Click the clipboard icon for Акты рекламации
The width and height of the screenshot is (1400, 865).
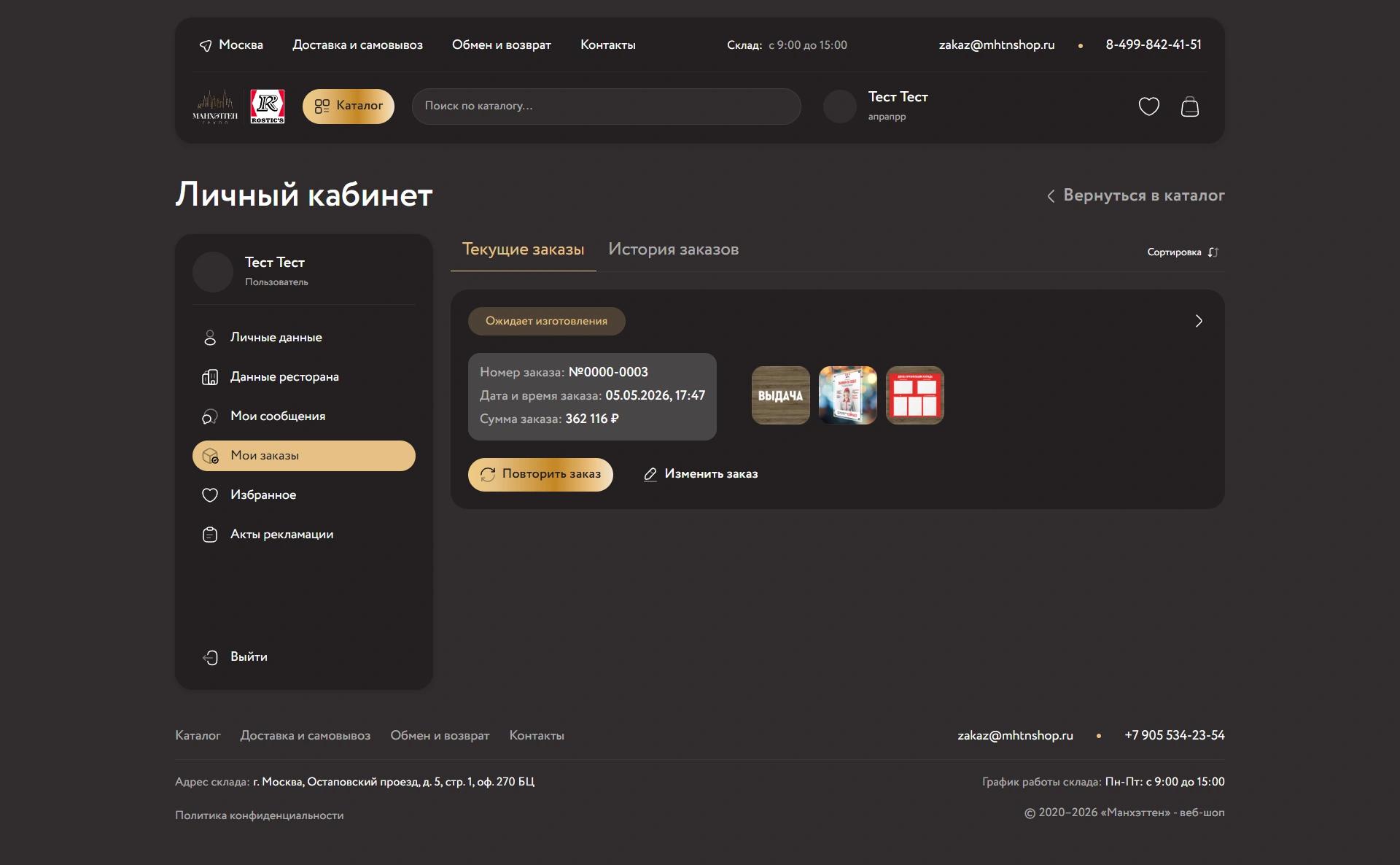(210, 535)
